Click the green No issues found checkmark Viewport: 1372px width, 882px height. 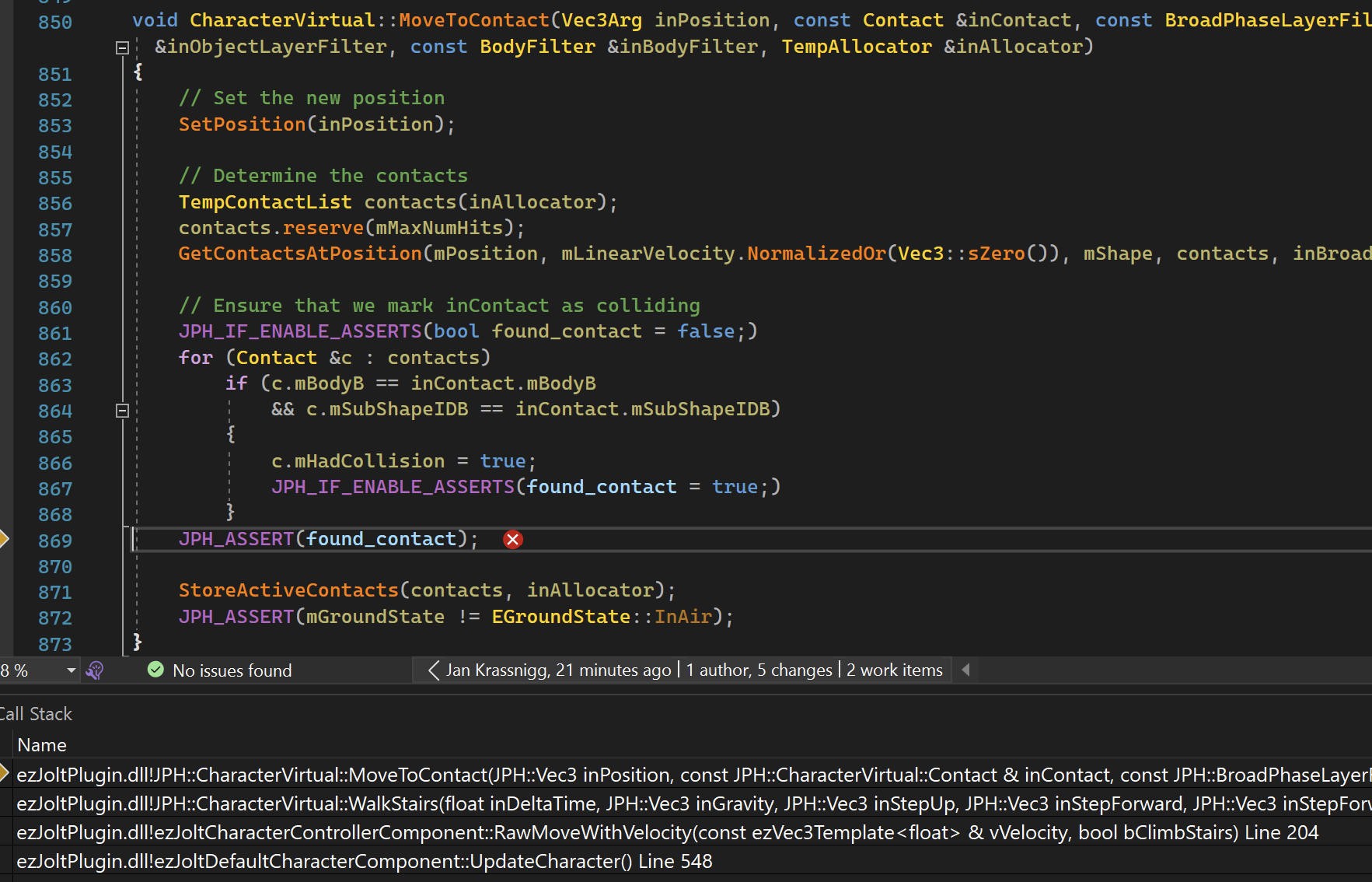point(155,670)
